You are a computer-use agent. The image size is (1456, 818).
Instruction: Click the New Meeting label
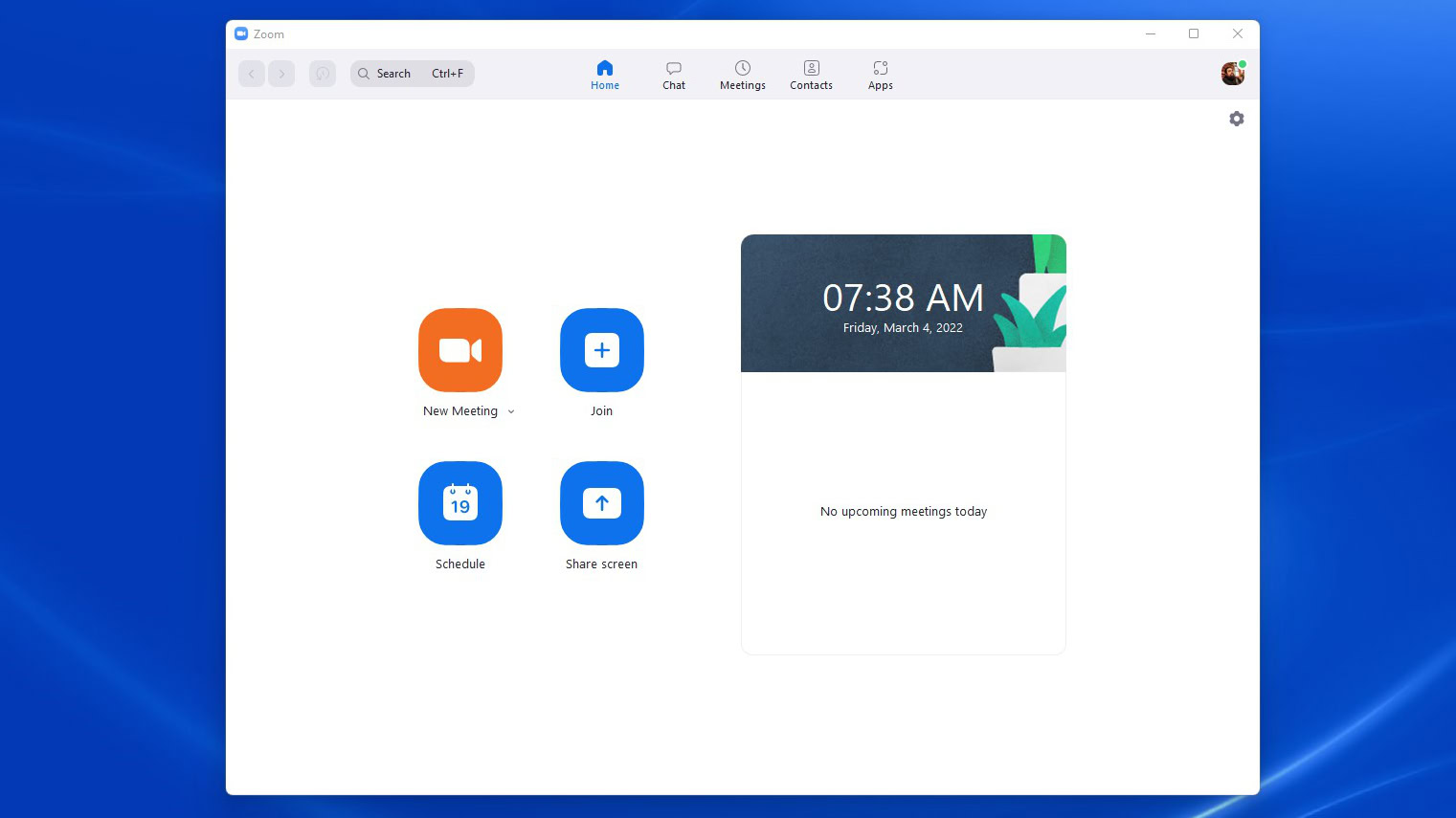click(460, 411)
